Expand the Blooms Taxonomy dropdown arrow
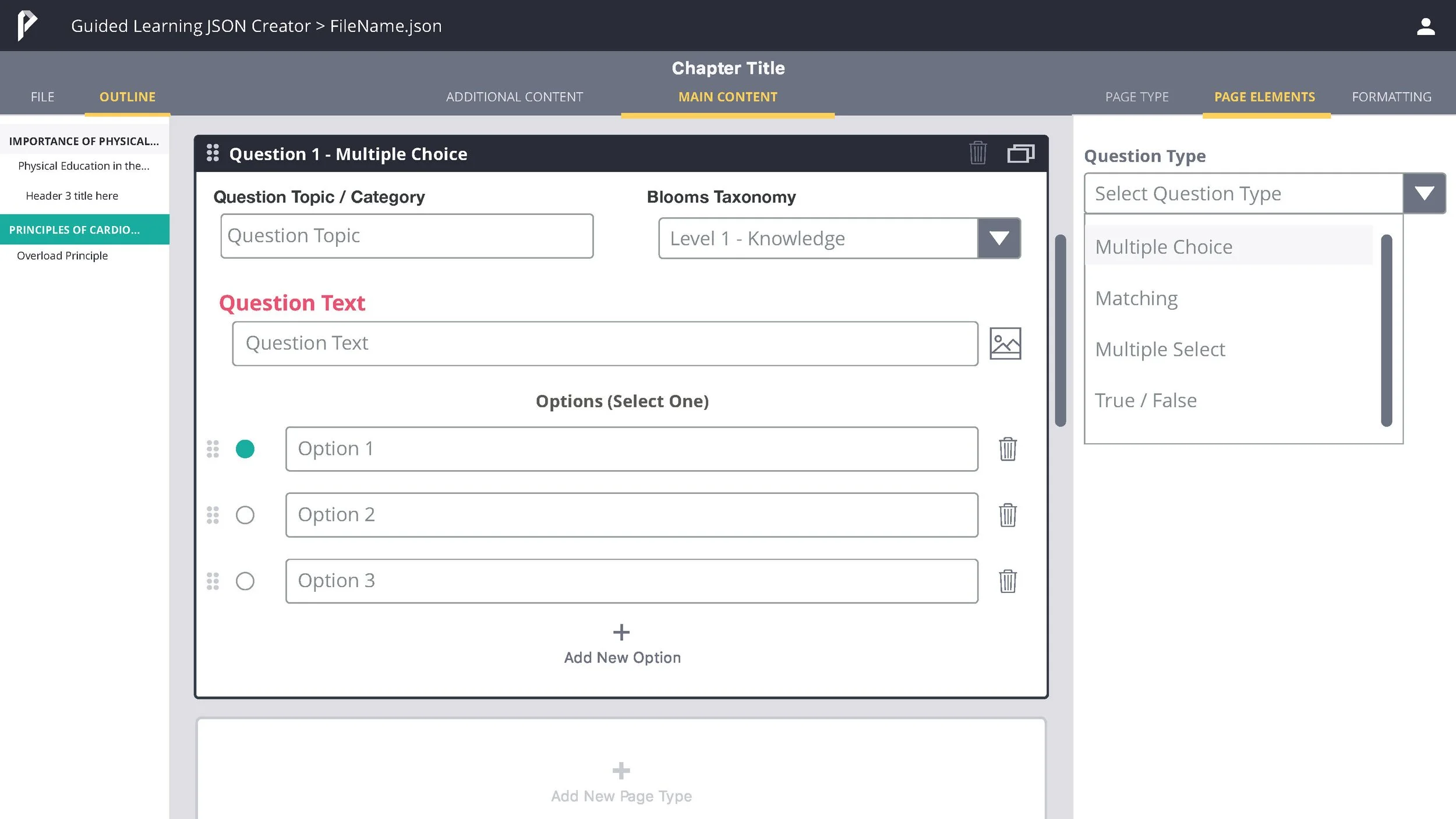 (999, 238)
